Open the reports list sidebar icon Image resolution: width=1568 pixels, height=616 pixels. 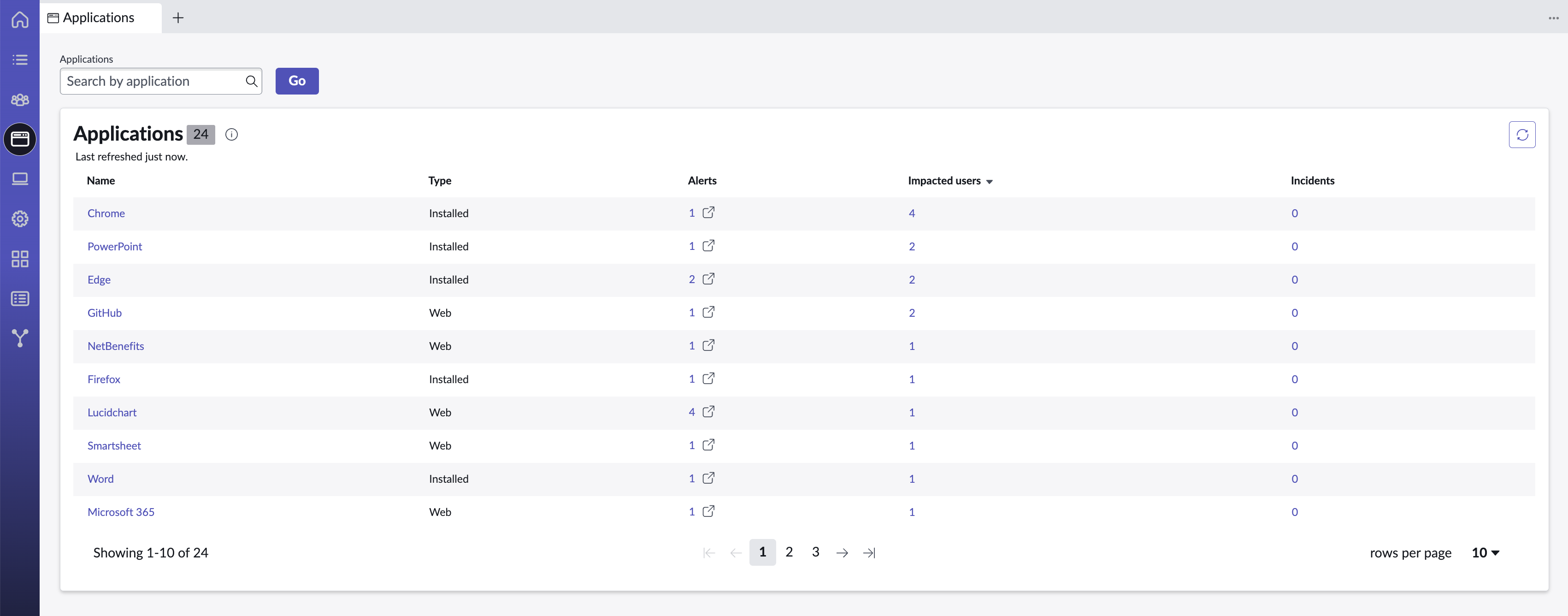(19, 298)
